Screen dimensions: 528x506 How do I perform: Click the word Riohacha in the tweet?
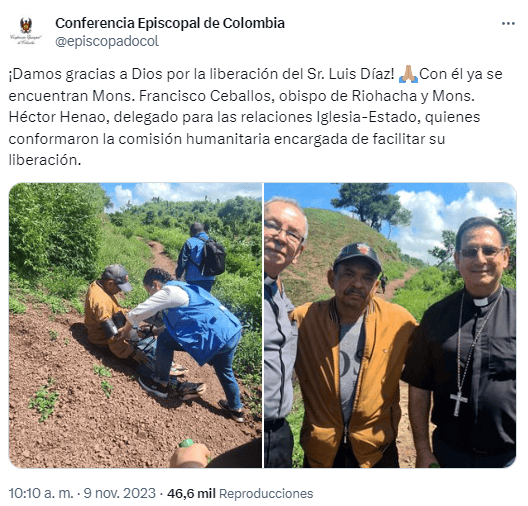384,96
